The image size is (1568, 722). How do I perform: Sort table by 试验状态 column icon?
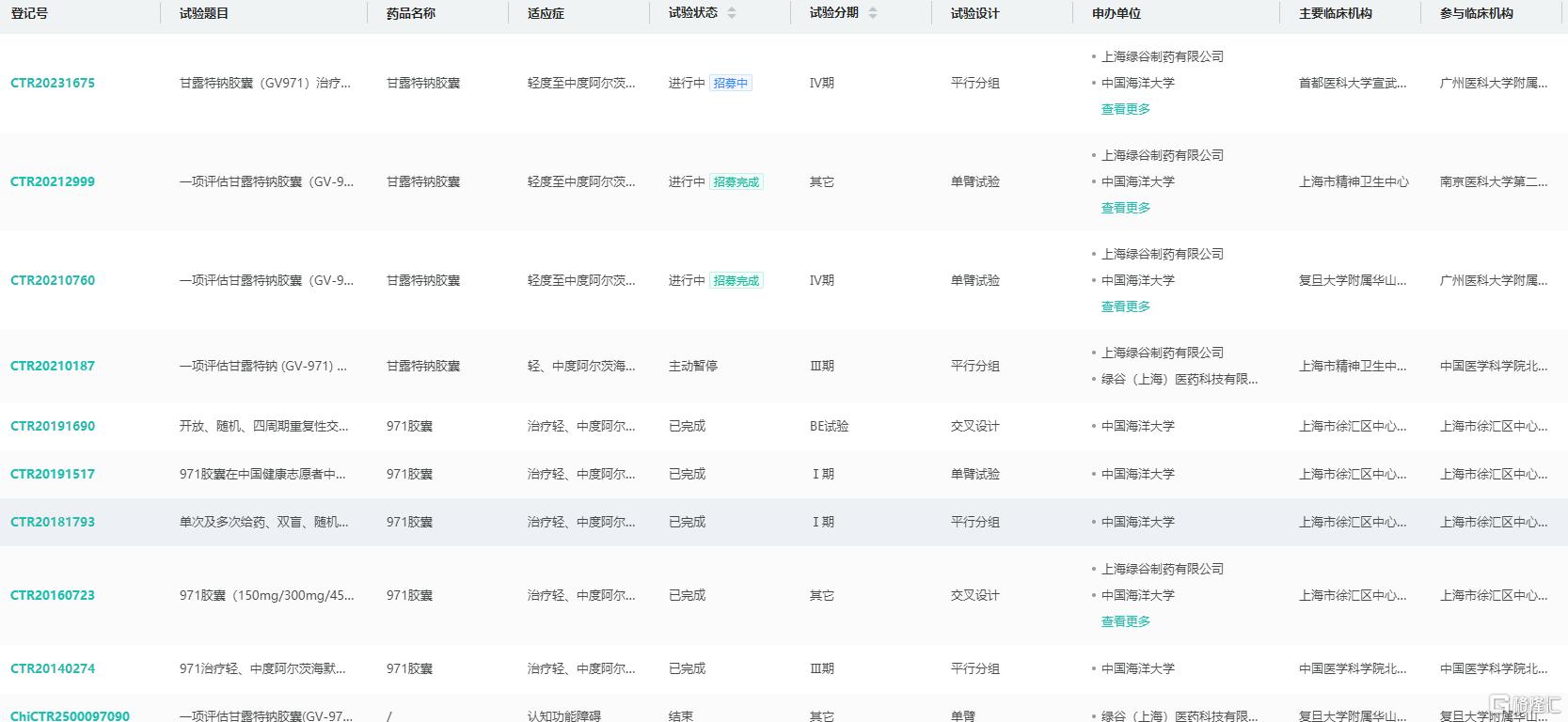coord(732,13)
